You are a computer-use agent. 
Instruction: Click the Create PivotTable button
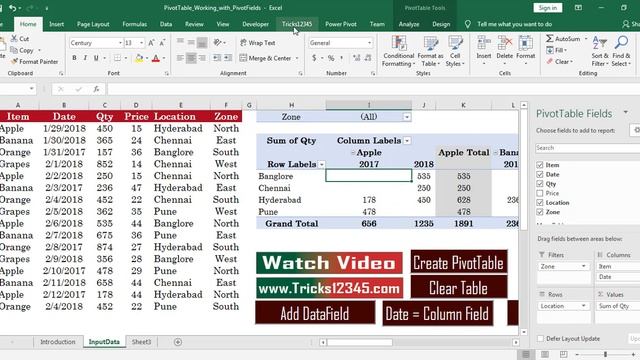click(459, 262)
